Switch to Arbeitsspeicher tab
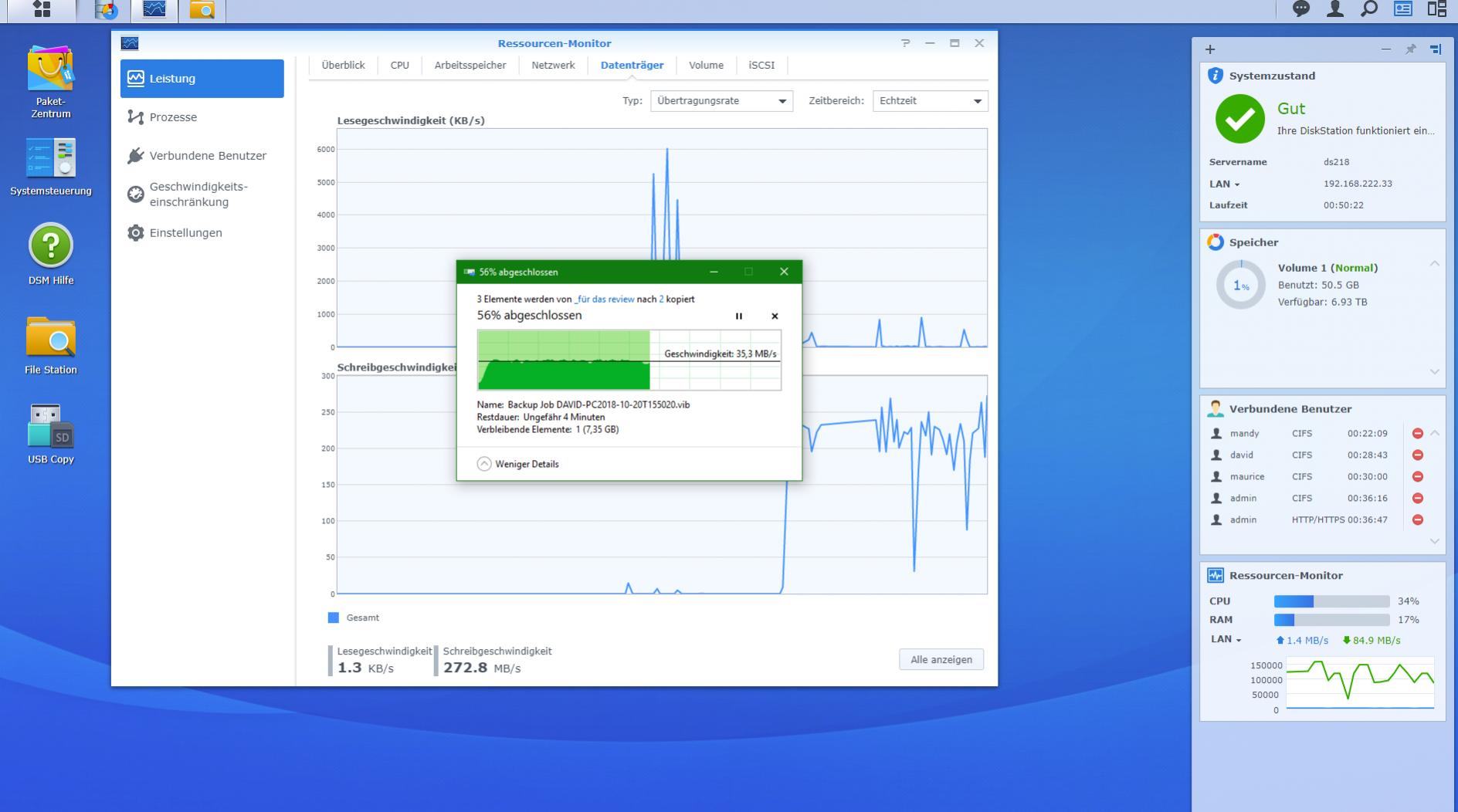Screen dimensions: 1458x812 point(470,65)
